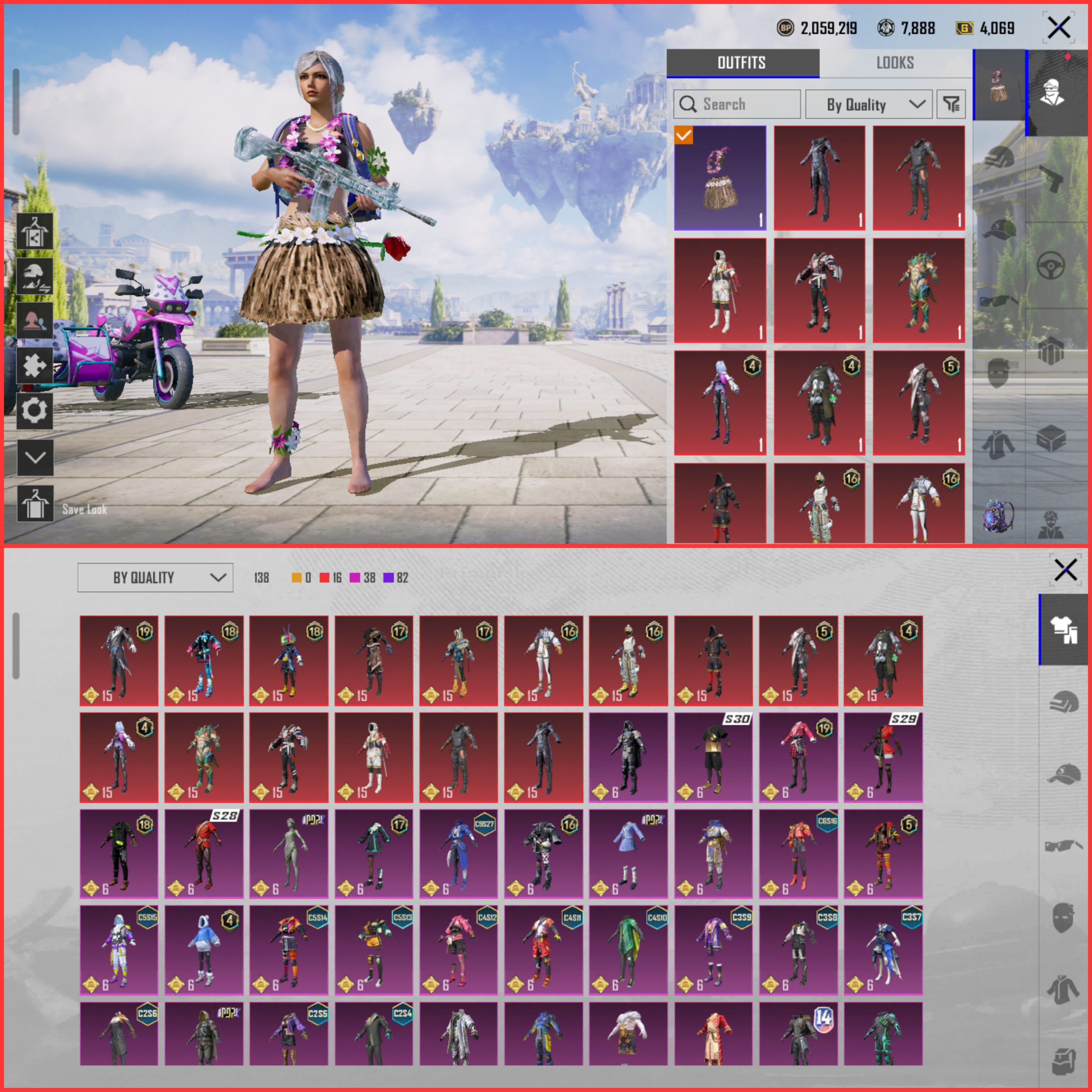
Task: Select the pistol weapon category in top sidebar
Action: pyautogui.click(x=1051, y=180)
